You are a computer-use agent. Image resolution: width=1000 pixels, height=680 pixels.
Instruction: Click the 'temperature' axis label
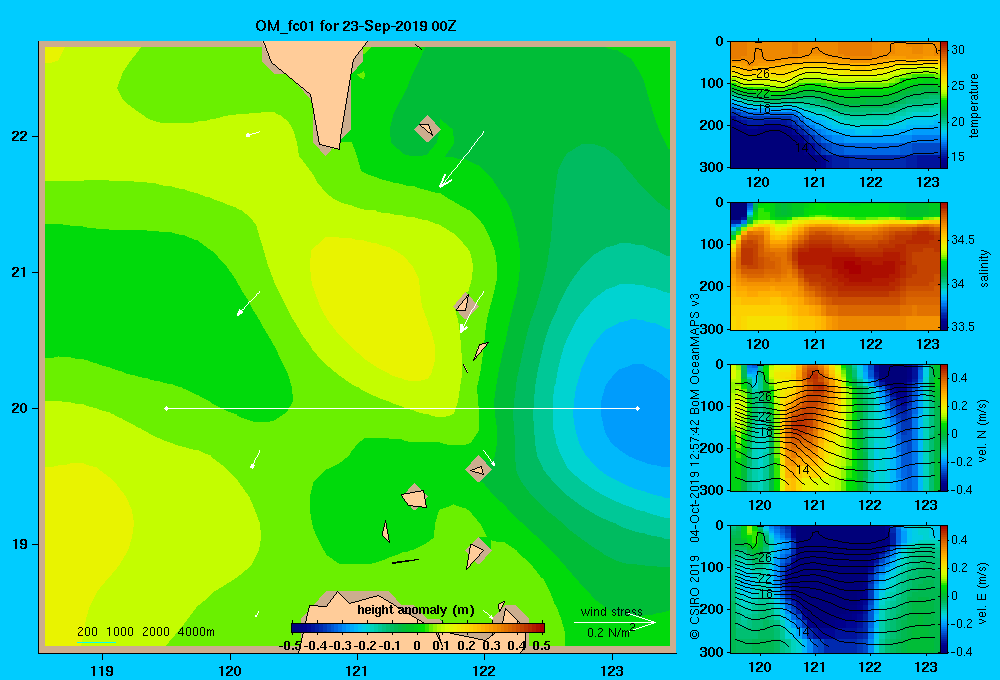[x=973, y=105]
